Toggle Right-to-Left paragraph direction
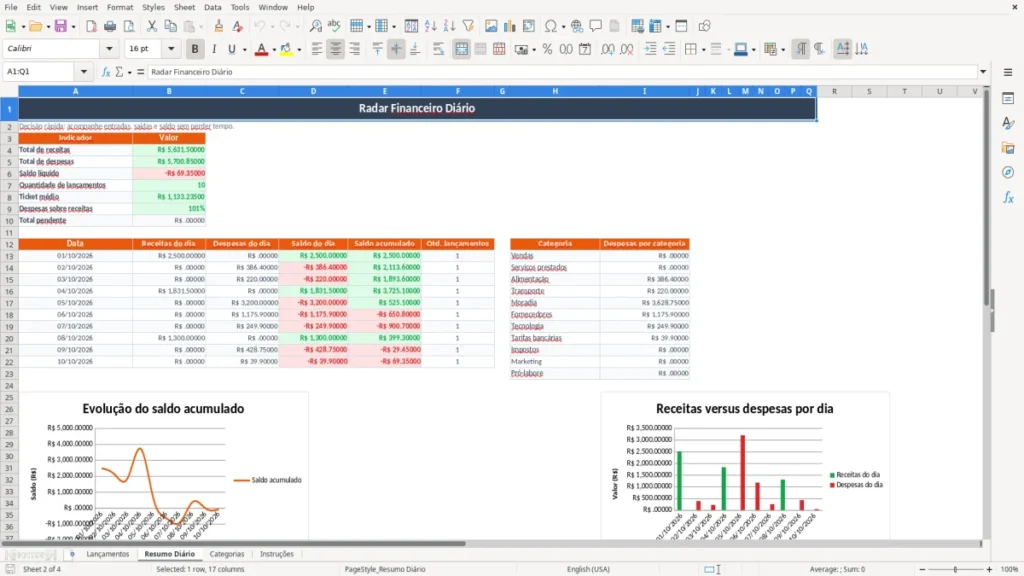This screenshot has width=1024, height=576. tap(819, 49)
